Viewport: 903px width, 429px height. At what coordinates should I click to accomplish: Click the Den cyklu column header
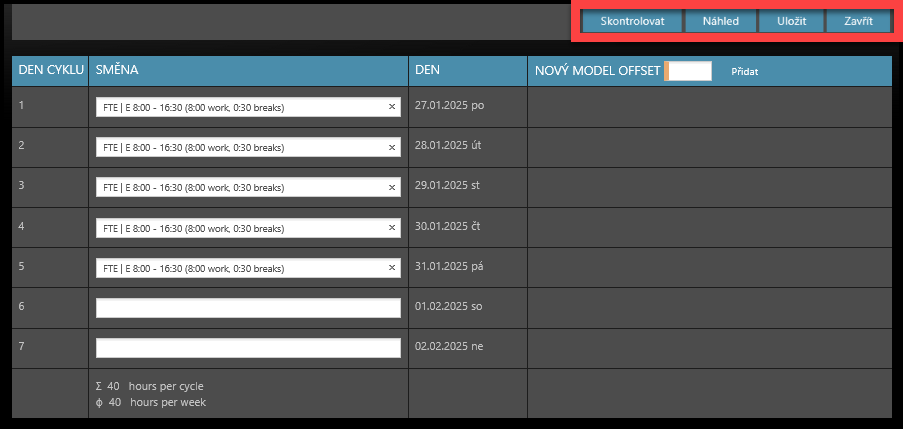[x=50, y=71]
